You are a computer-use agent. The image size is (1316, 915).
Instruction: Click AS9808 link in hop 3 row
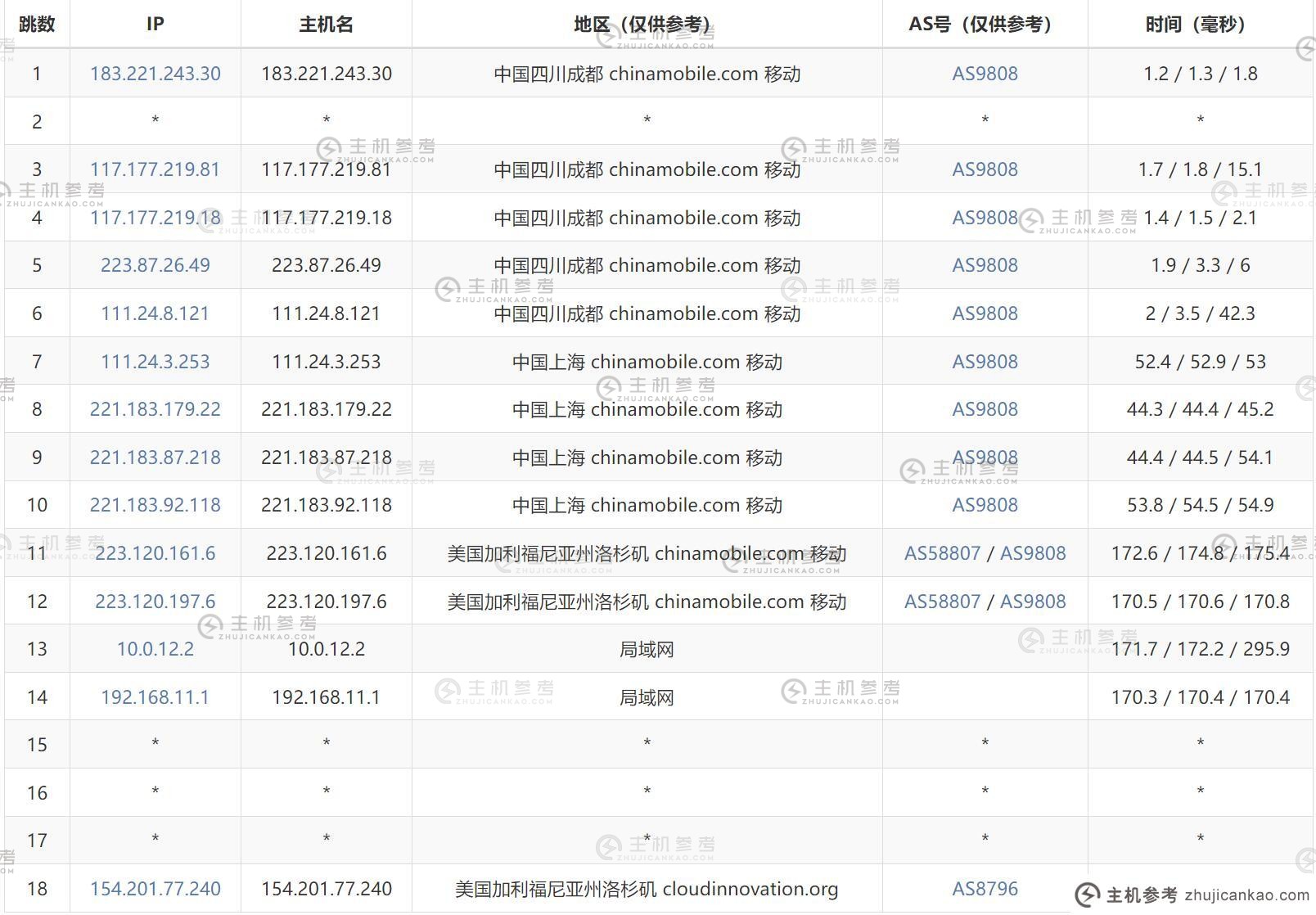[985, 169]
